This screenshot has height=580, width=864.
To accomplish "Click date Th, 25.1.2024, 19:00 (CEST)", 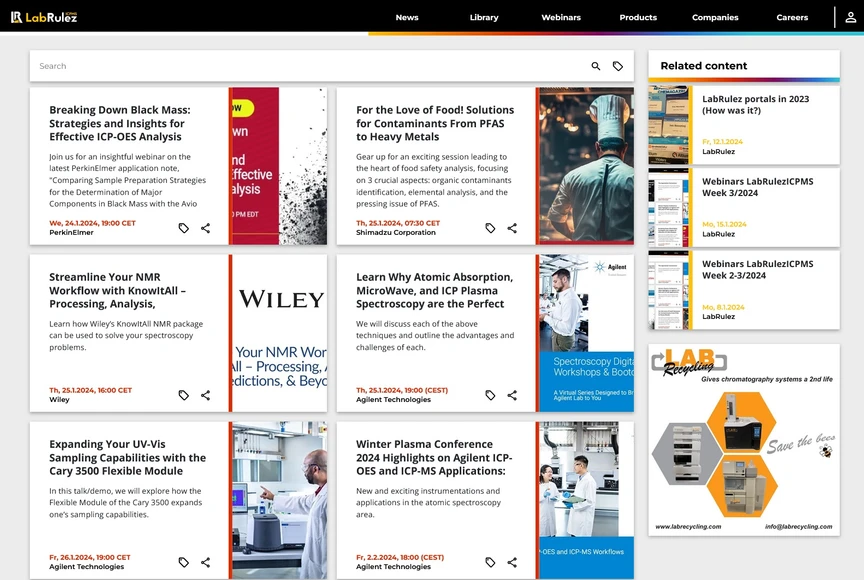I will (402, 390).
